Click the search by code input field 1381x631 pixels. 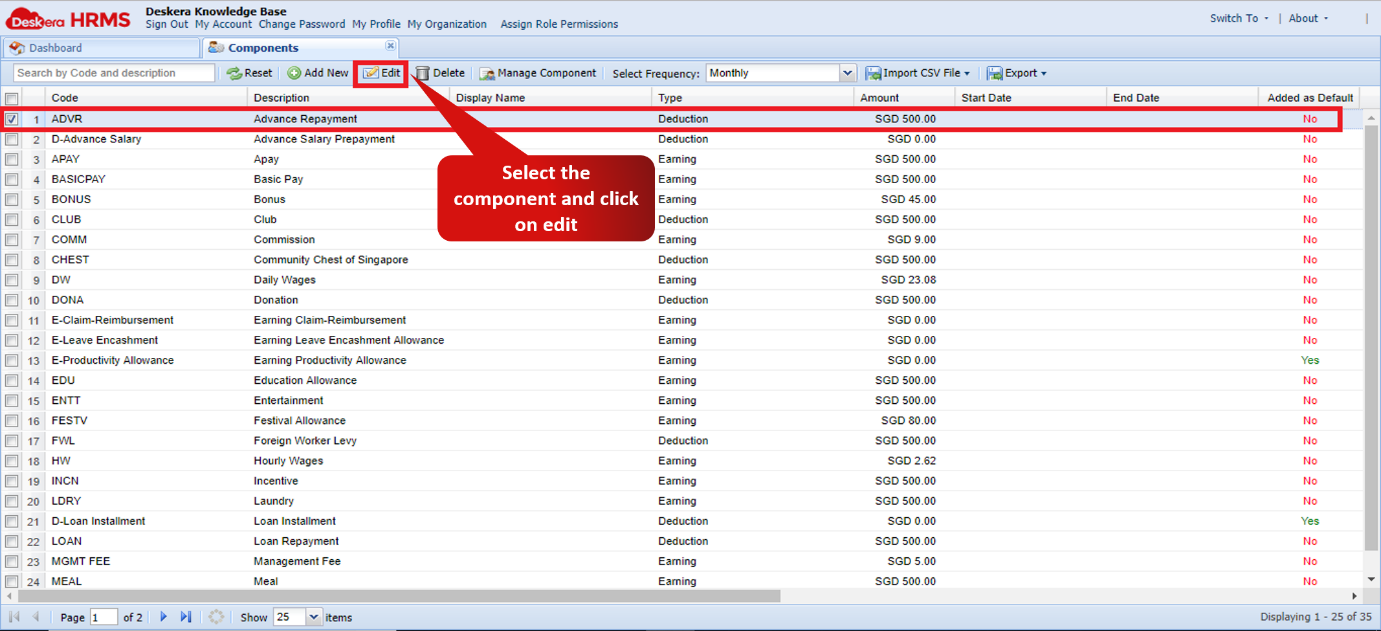coord(114,73)
